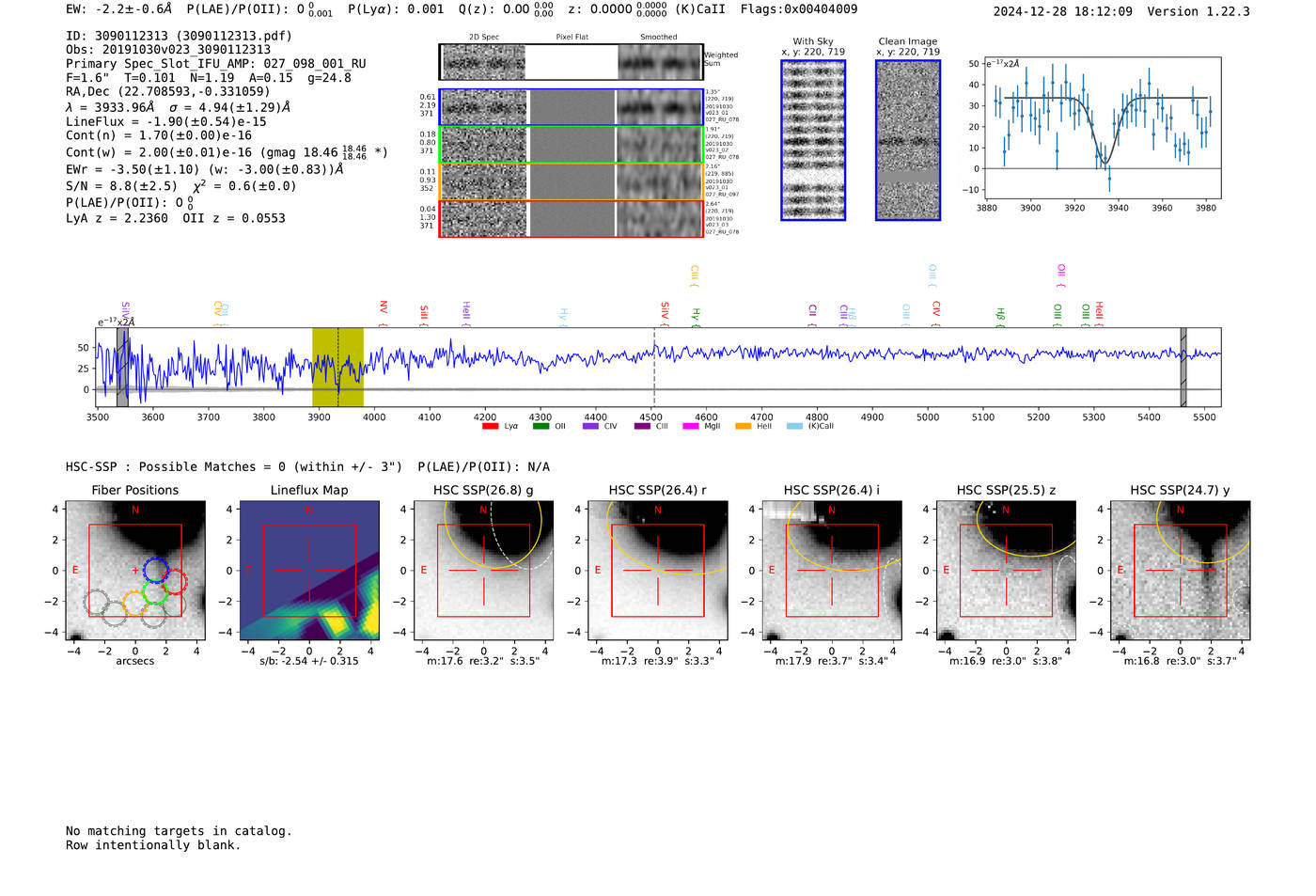Click the 'Flags:0x00404009' text
This screenshot has height=896, width=1316.
pos(799,9)
